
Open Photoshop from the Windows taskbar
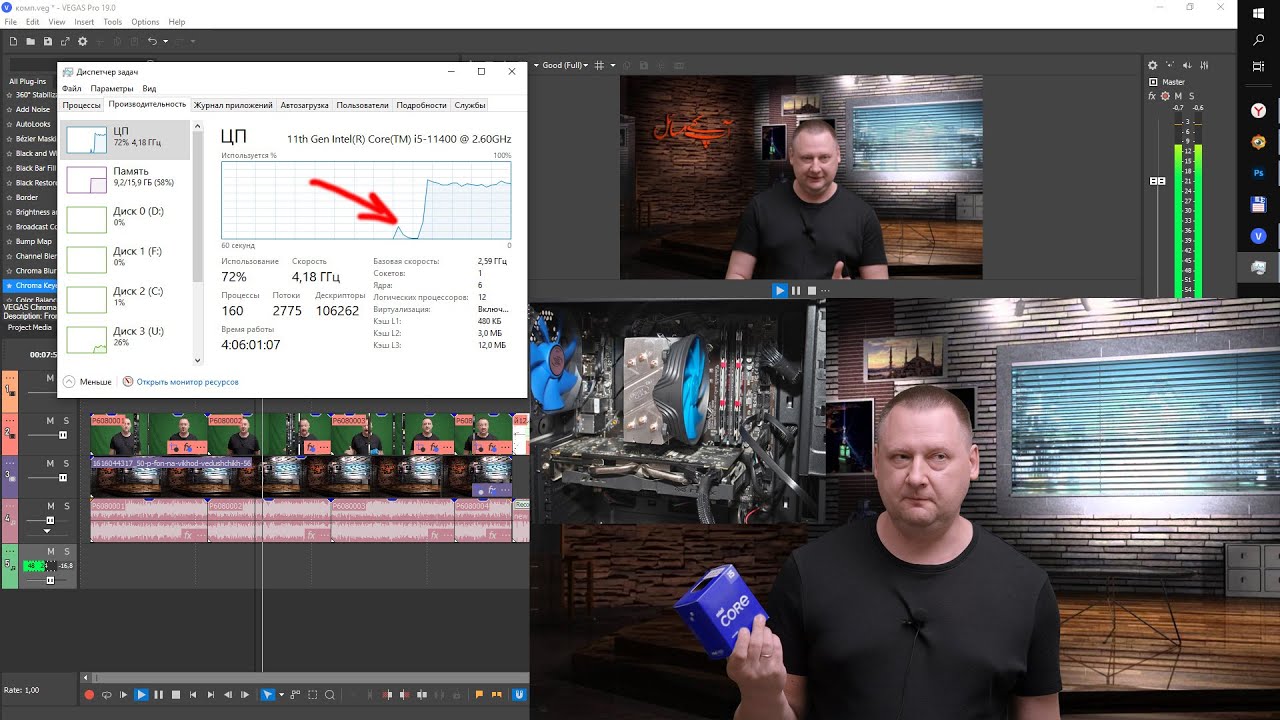1259,173
